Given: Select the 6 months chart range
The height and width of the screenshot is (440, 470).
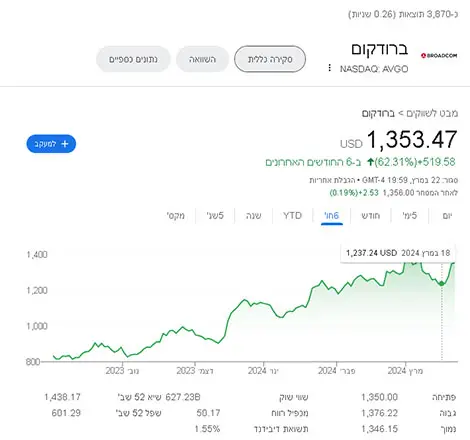Looking at the screenshot, I should pyautogui.click(x=332, y=216).
